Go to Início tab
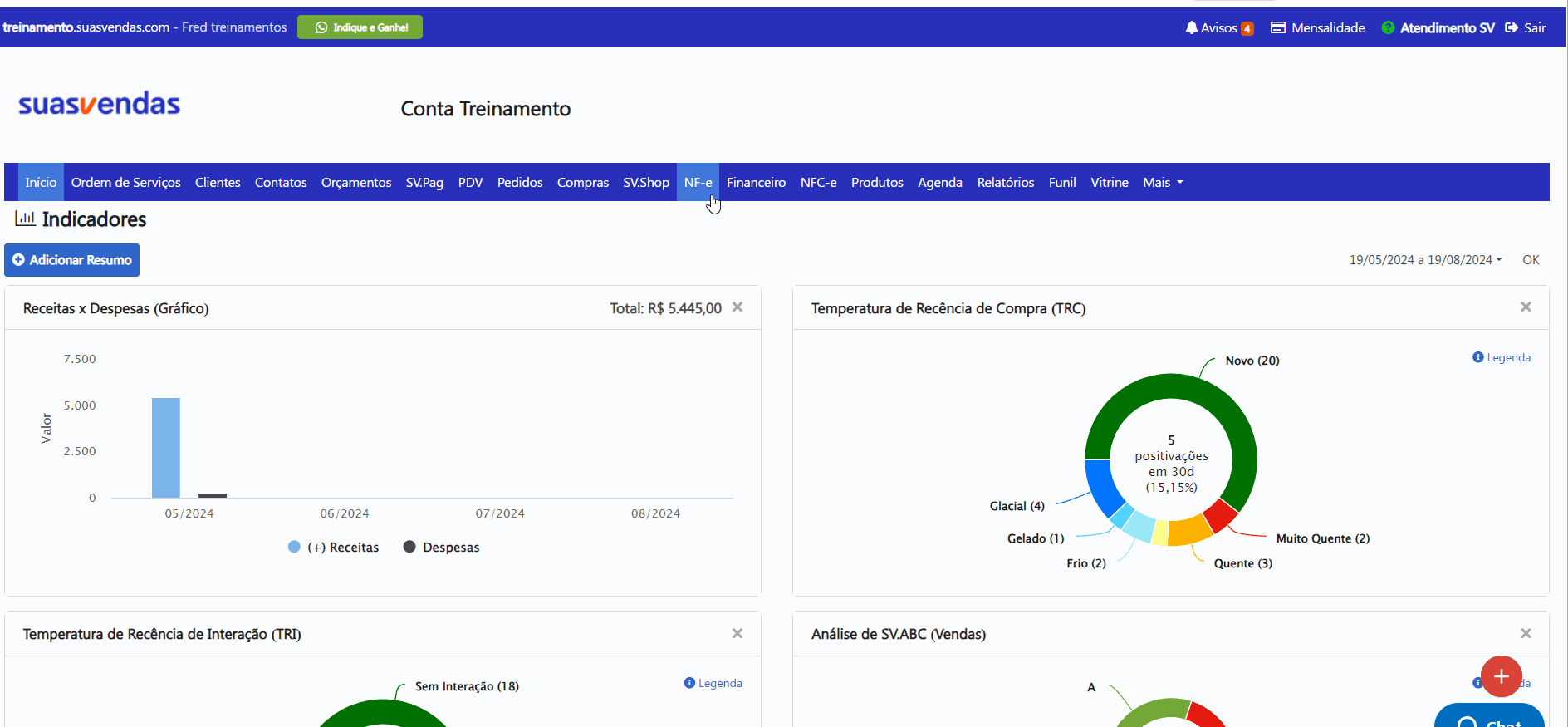 point(41,182)
